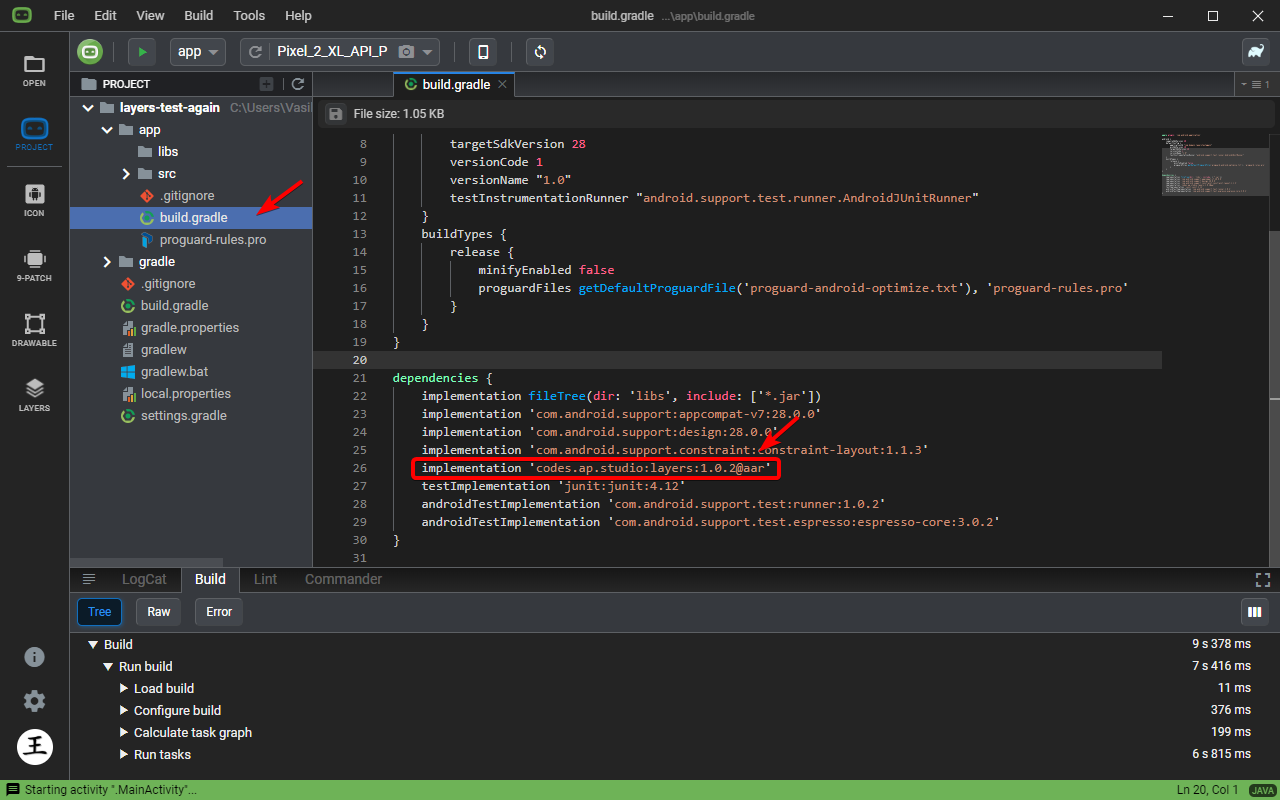Click the Gradle elephant icon
The height and width of the screenshot is (800, 1280).
click(x=1256, y=52)
